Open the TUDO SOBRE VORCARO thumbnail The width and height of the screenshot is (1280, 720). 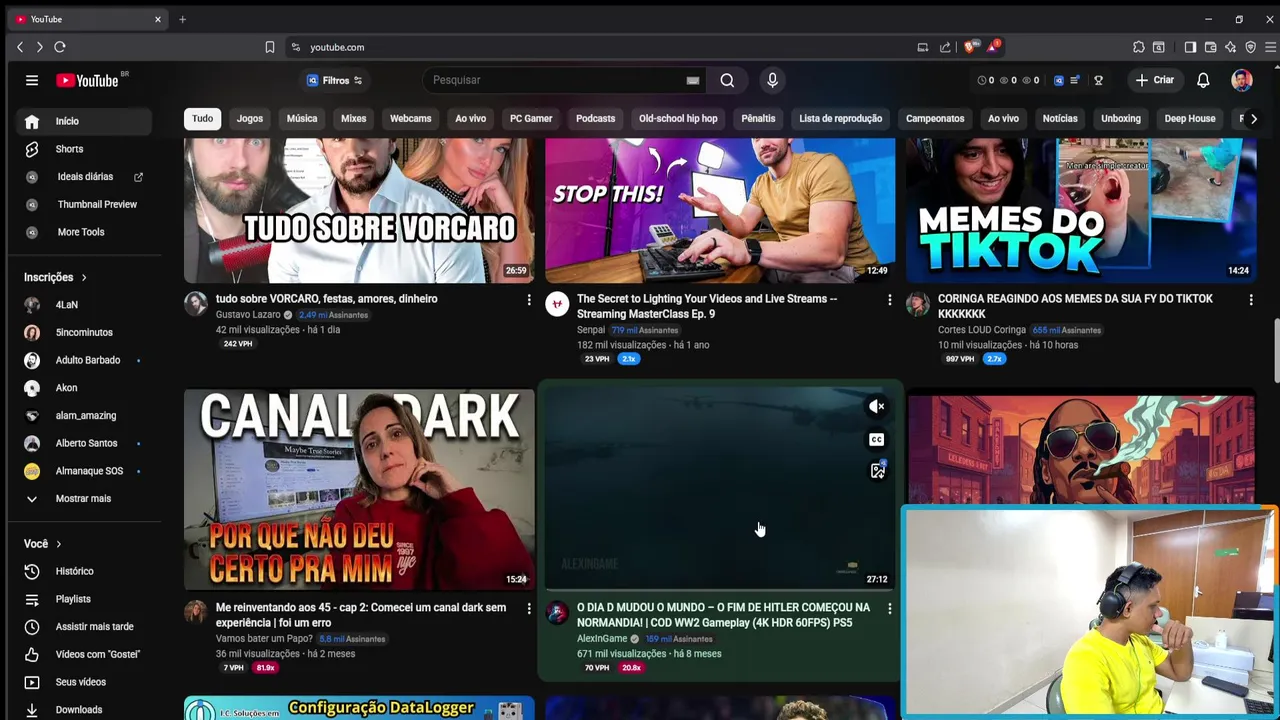point(359,210)
